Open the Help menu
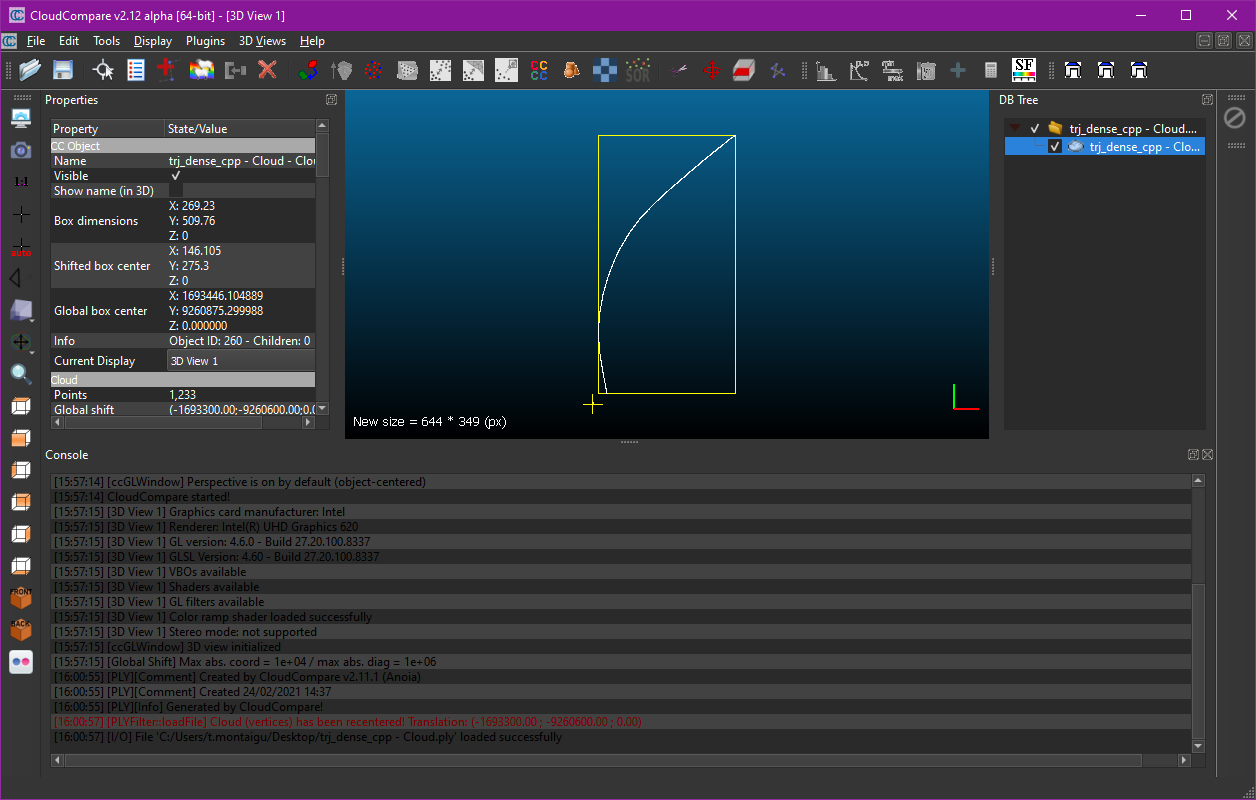The image size is (1256, 800). point(312,41)
